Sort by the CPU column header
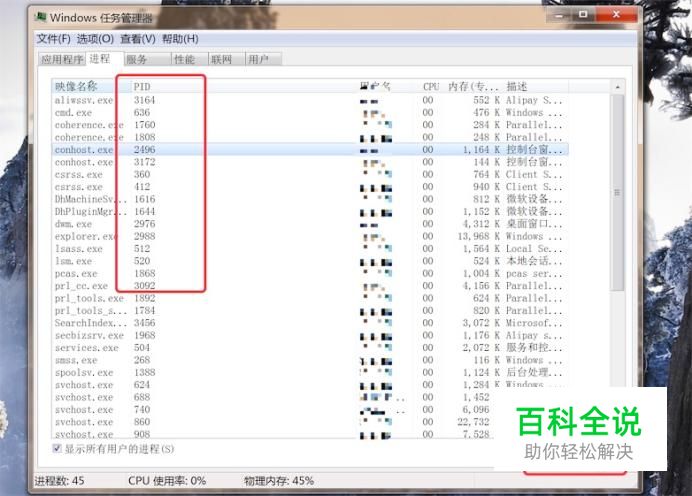Screen dimensions: 692x496 click(x=430, y=86)
